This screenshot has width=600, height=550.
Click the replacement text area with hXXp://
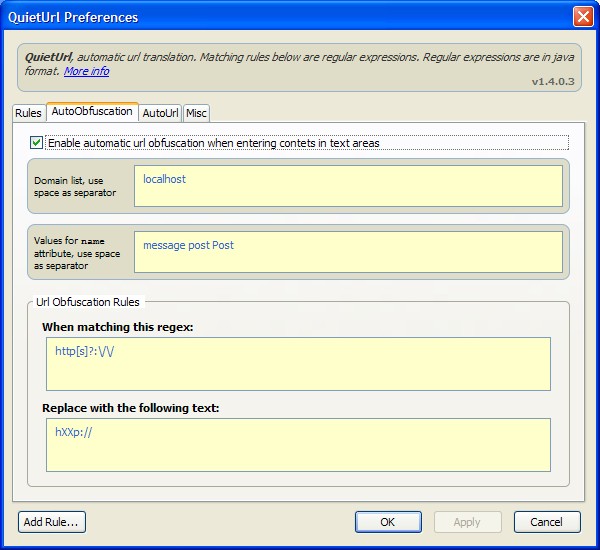click(298, 445)
